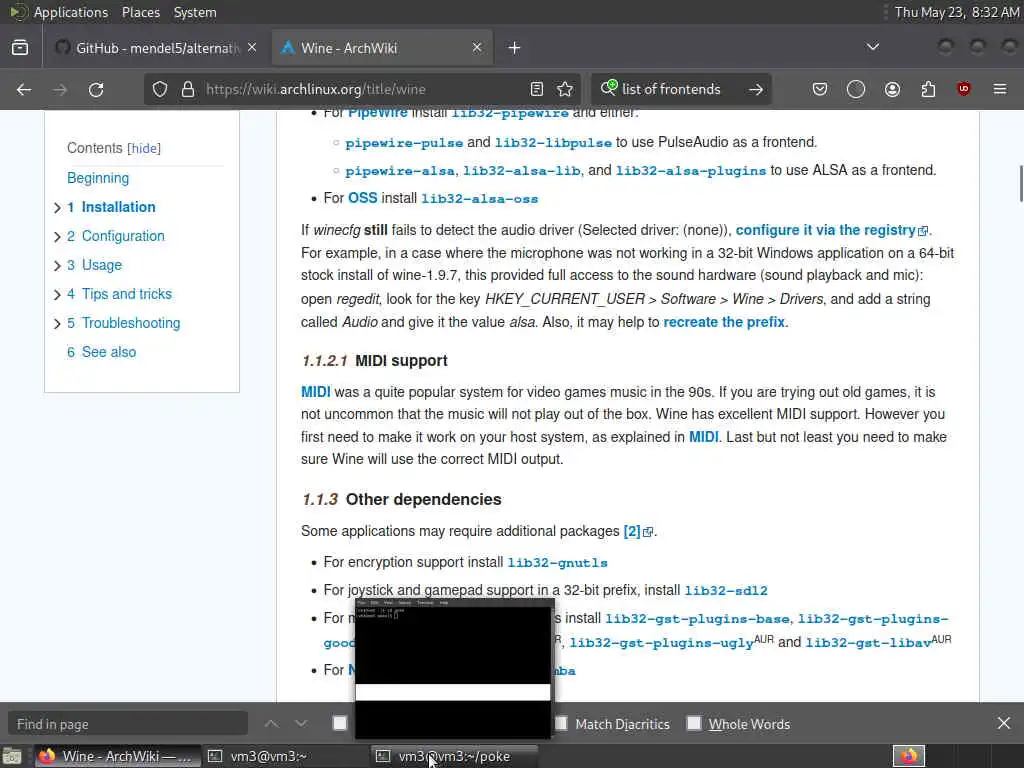This screenshot has height=768, width=1024.
Task: Expand the Configuration section in contents
Action: (x=57, y=236)
